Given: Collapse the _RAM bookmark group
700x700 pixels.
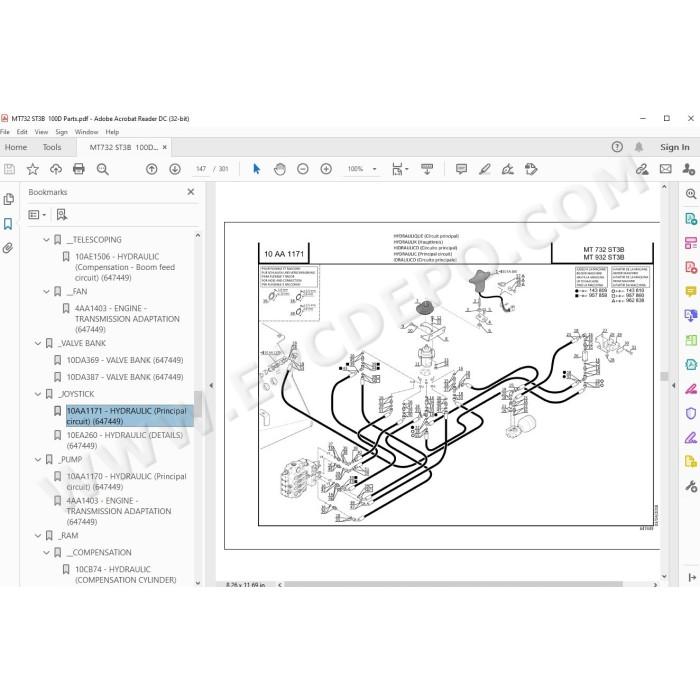Looking at the screenshot, I should 38,536.
